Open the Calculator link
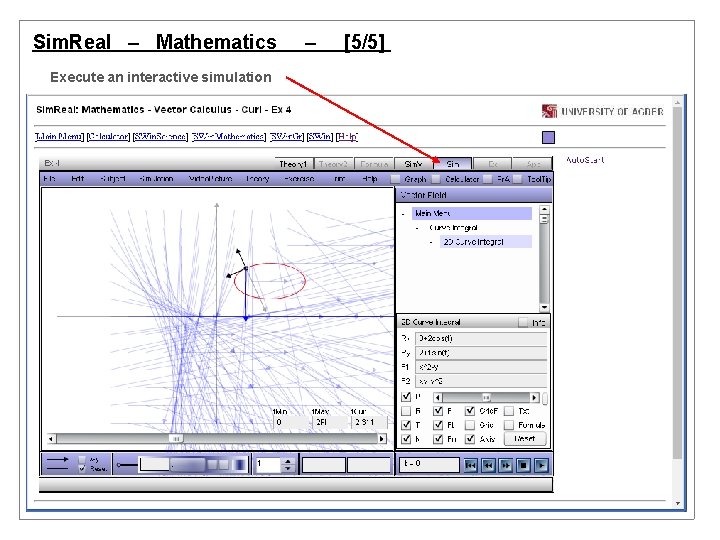Viewport: 720px width, 540px height. coord(108,137)
